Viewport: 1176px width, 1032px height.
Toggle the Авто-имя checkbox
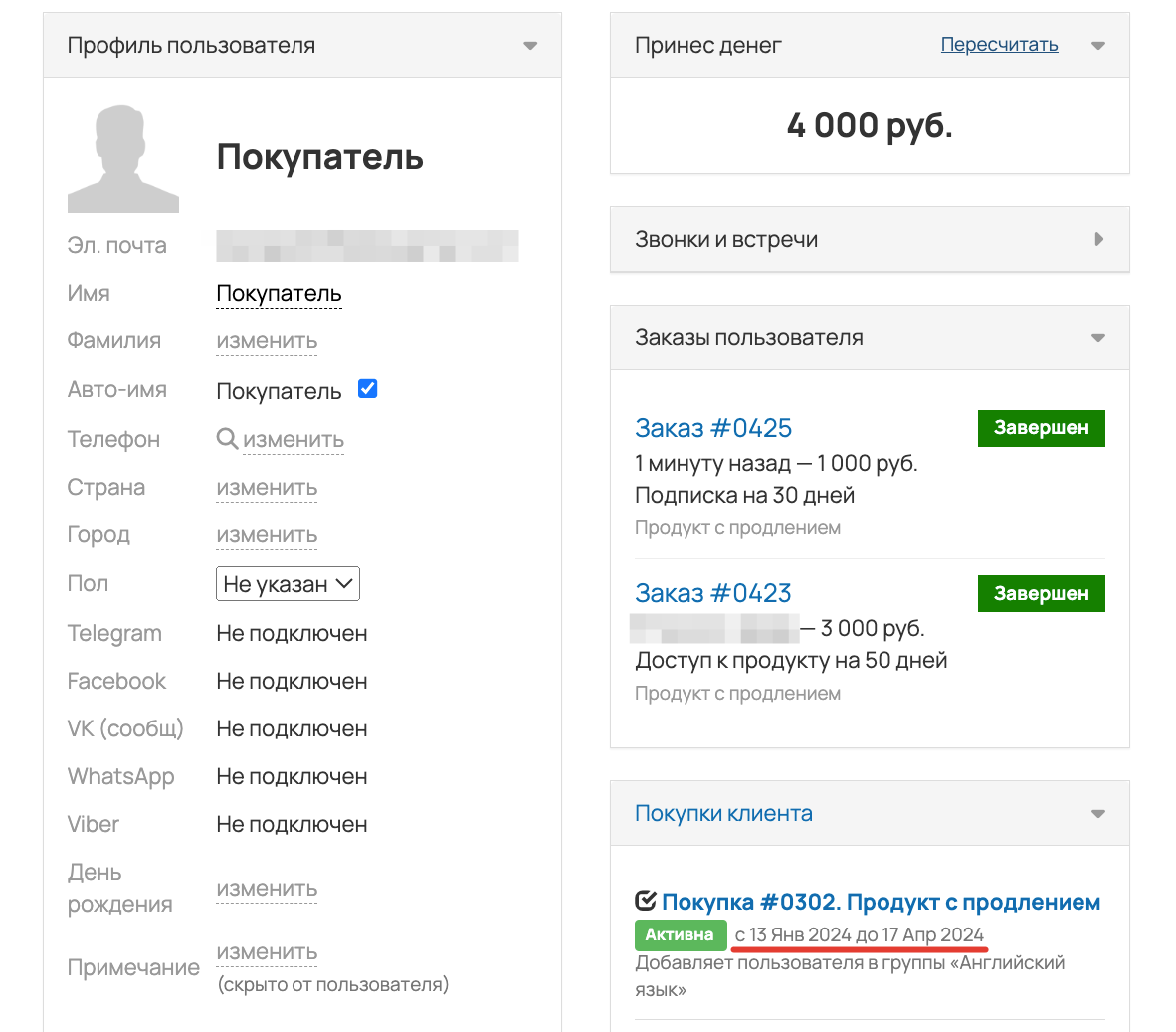[x=367, y=388]
